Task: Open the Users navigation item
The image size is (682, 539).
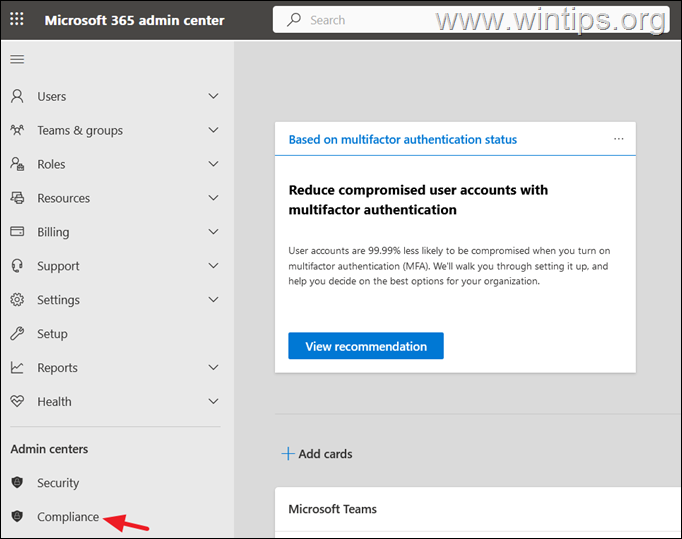Action: 52,97
